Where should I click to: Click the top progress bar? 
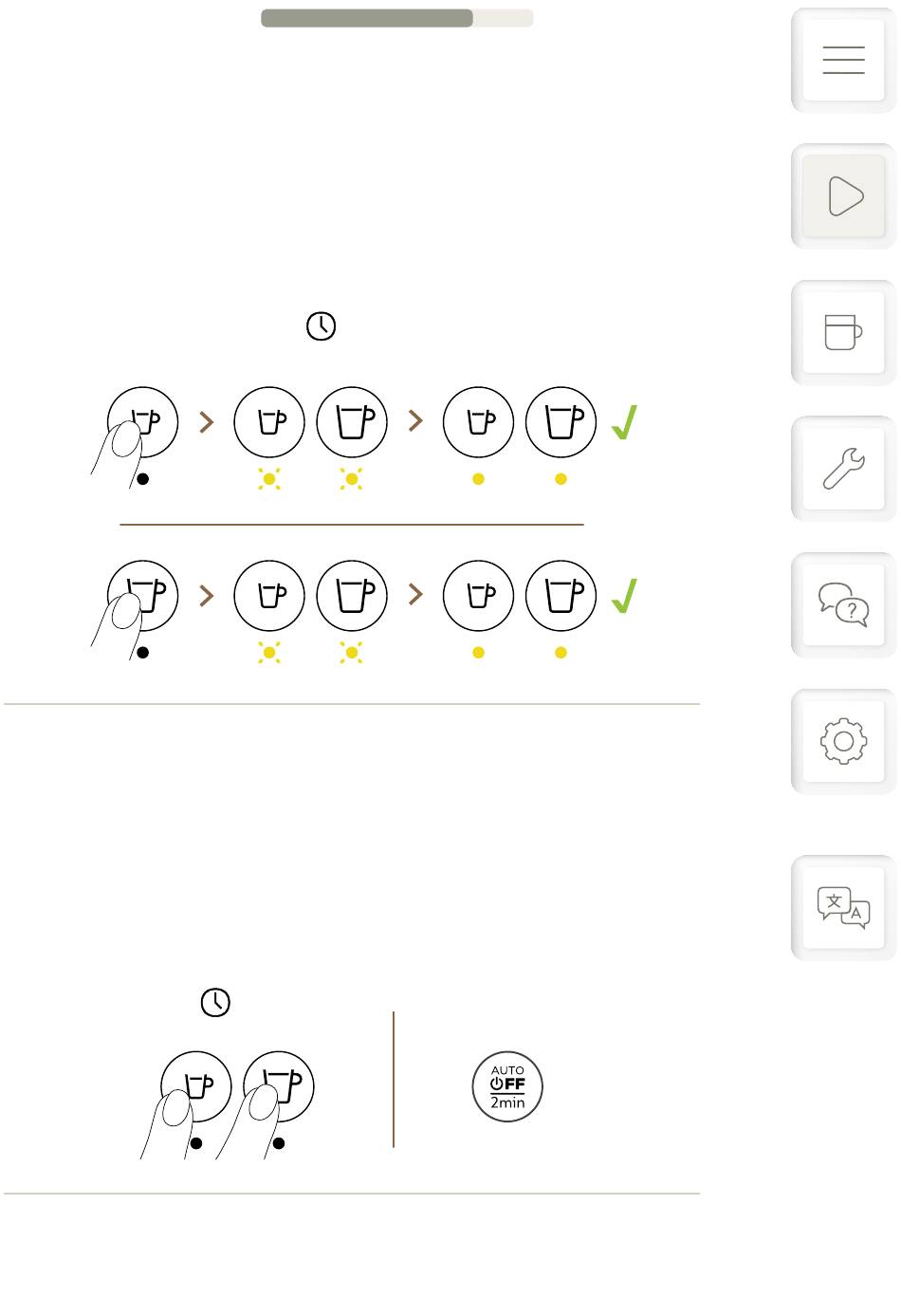coord(396,18)
